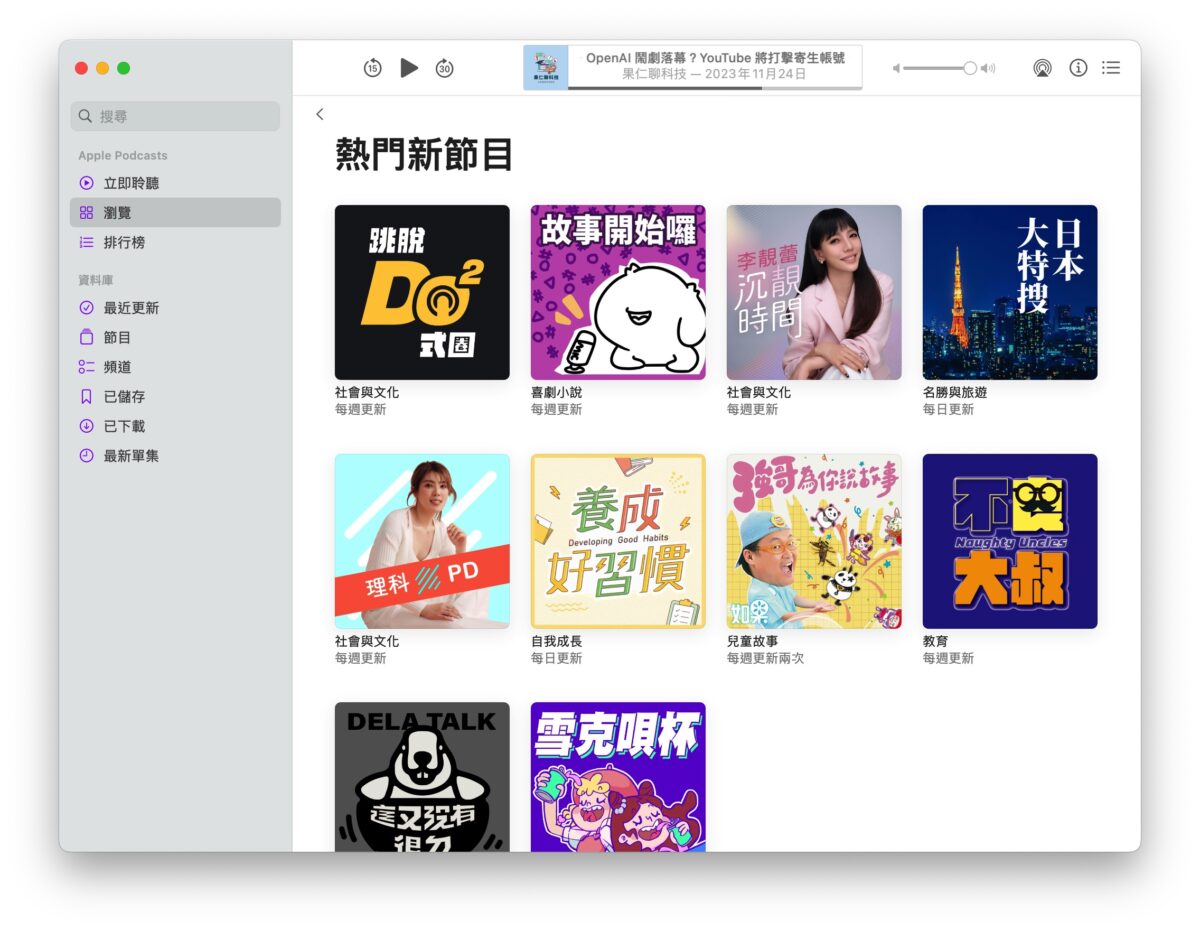Screen dimensions: 1200x930
Task: Open the 日本大特搜 podcast cover
Action: point(1010,292)
